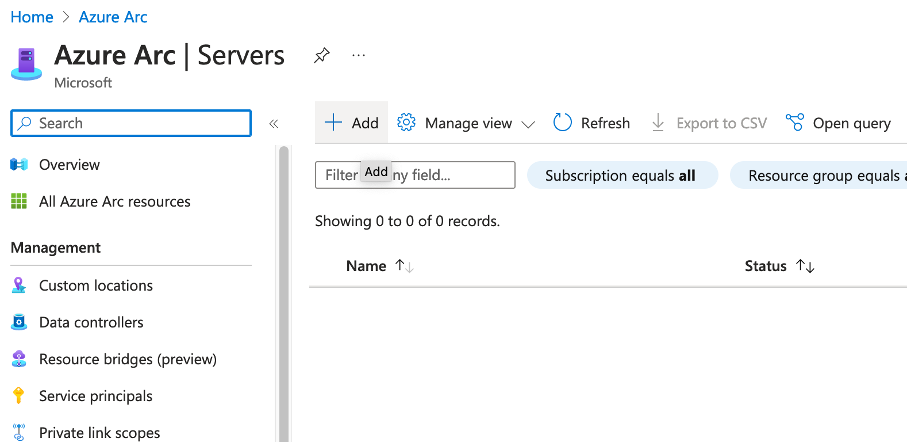
Task: Click the sidebar search magnifier icon
Action: point(24,123)
